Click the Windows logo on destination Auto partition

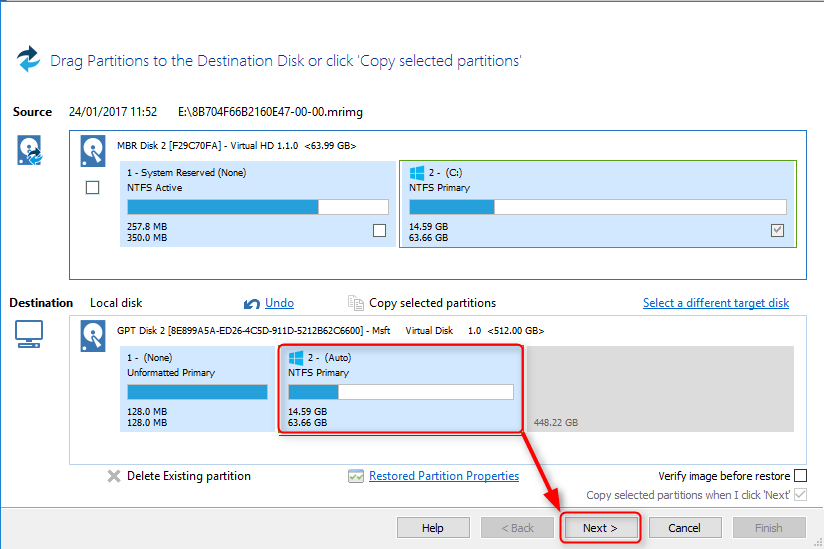296,358
